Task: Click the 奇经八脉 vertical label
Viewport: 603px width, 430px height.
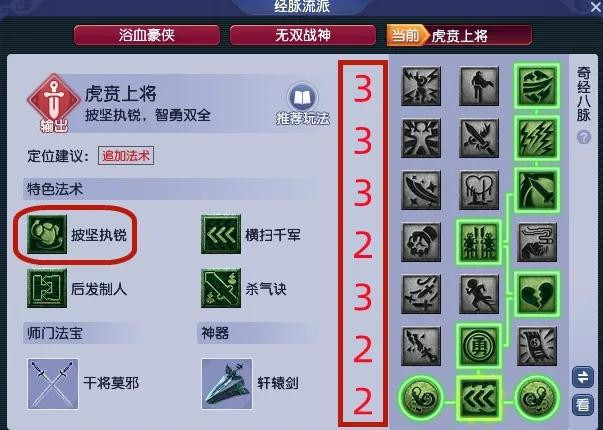Action: (x=583, y=94)
